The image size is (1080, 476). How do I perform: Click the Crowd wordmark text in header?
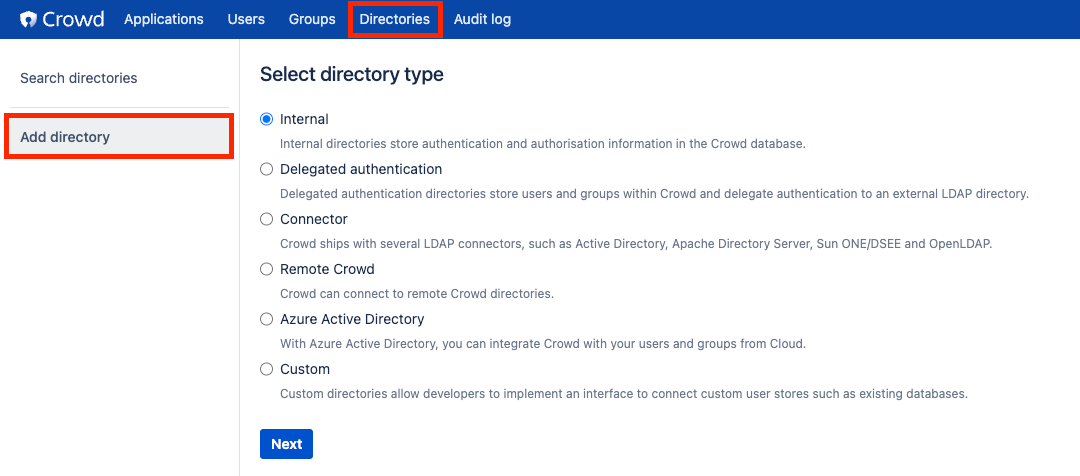click(x=73, y=19)
